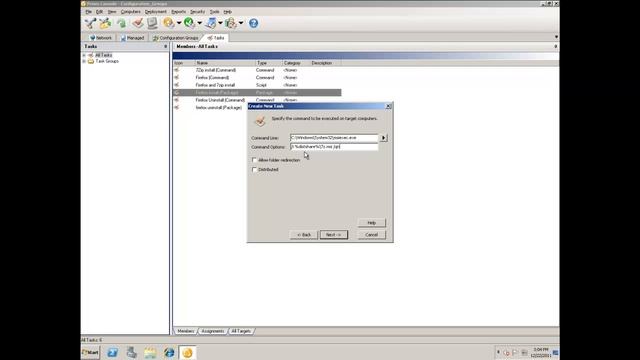Click the Next > button

pos(333,235)
